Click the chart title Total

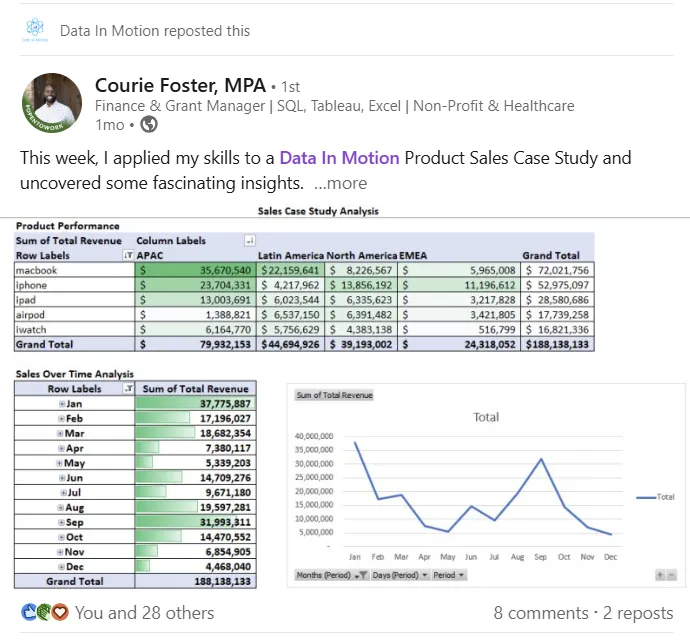(486, 417)
